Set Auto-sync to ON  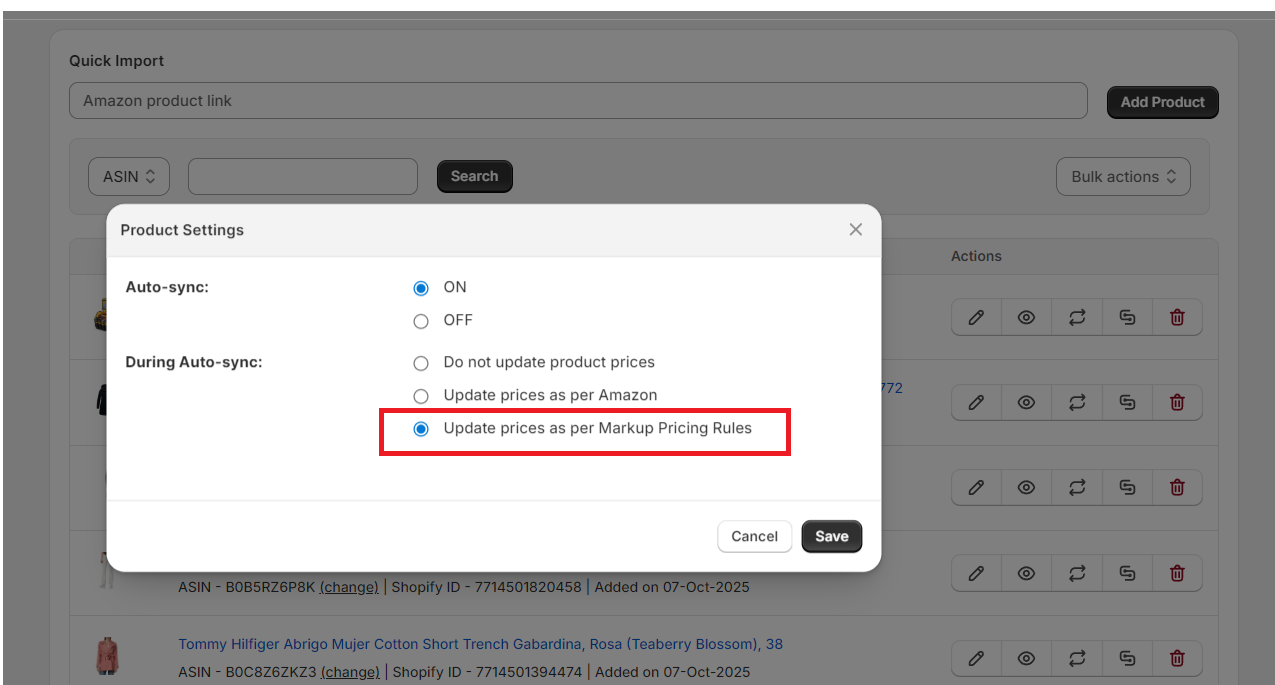pyautogui.click(x=421, y=288)
